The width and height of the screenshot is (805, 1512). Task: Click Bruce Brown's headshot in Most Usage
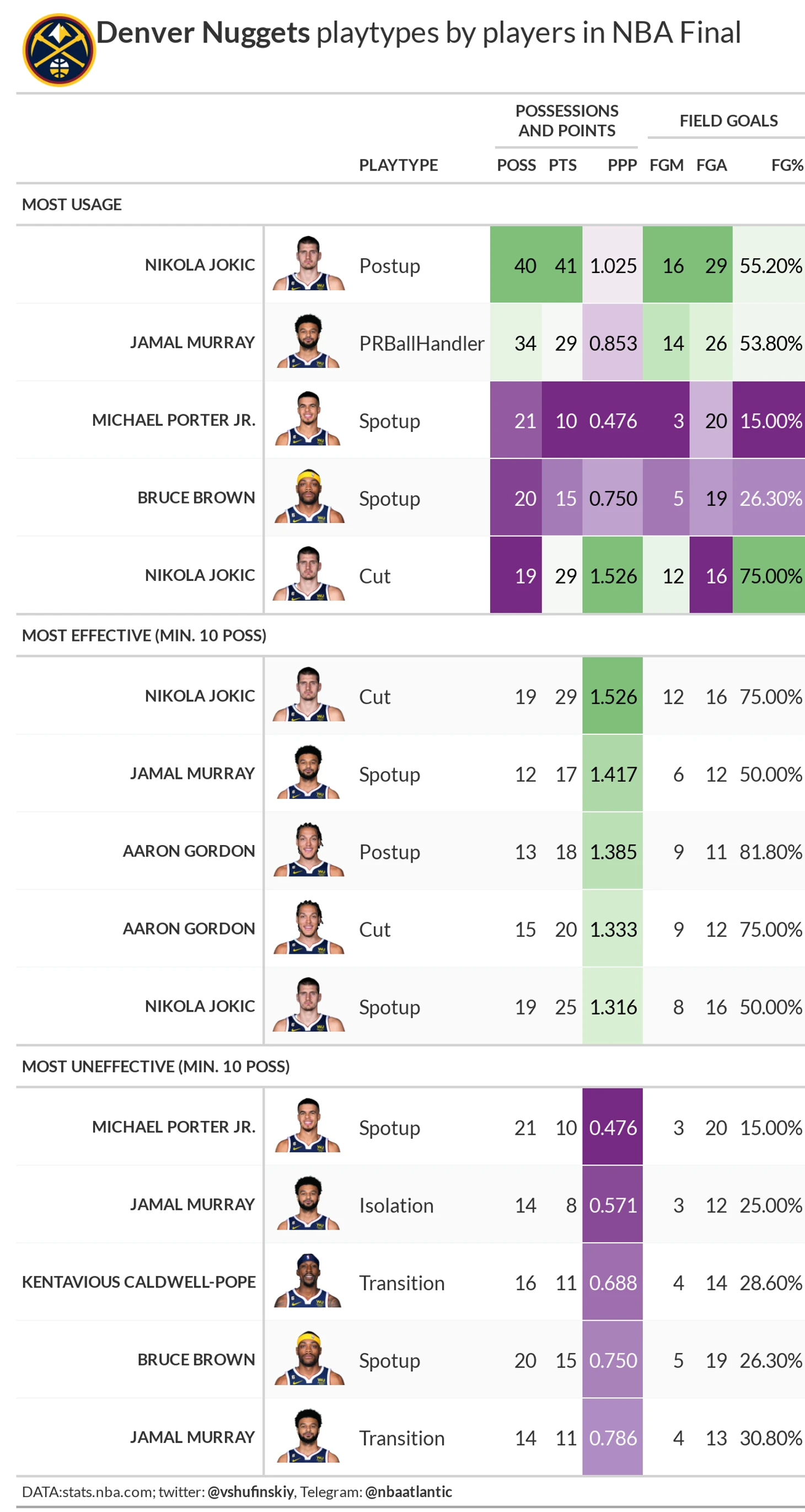click(x=309, y=495)
